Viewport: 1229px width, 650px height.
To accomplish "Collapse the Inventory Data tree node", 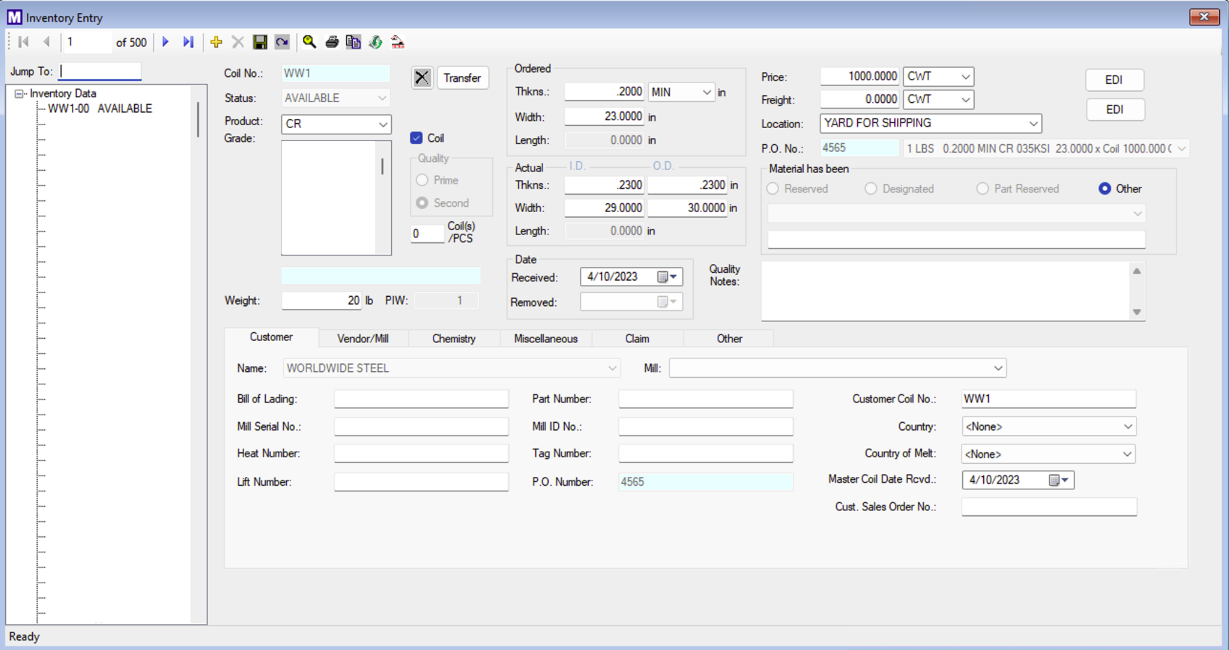I will pos(19,94).
